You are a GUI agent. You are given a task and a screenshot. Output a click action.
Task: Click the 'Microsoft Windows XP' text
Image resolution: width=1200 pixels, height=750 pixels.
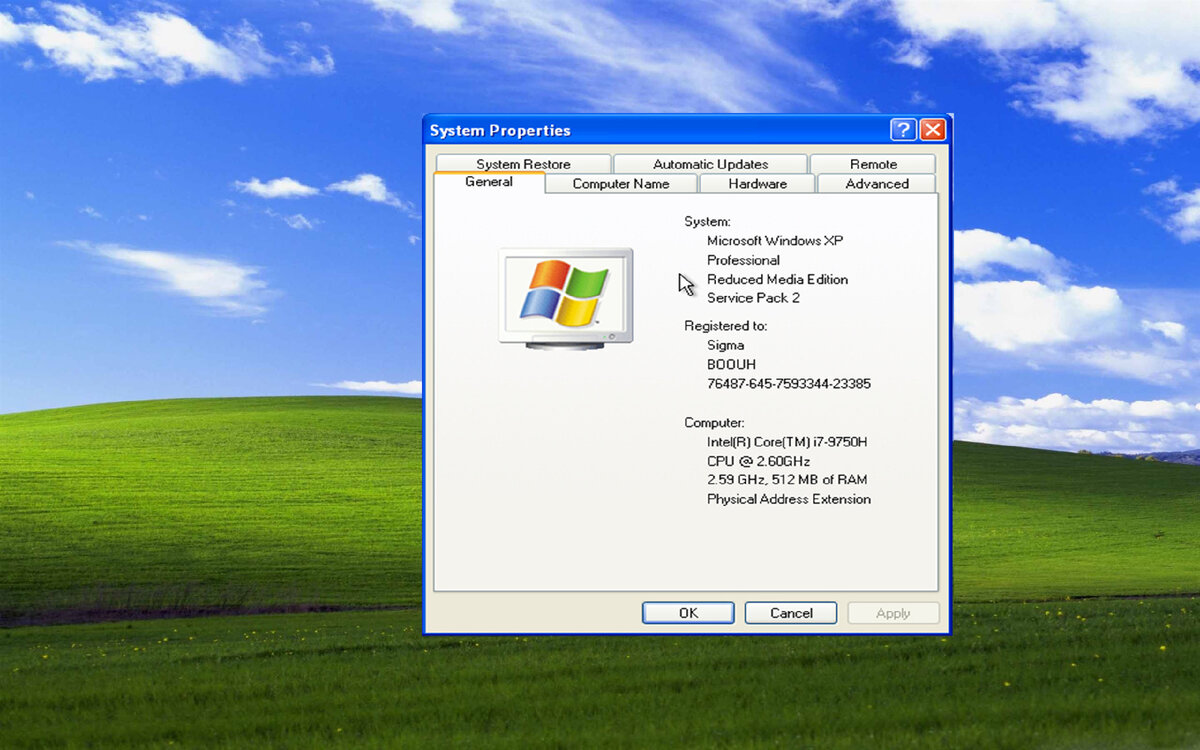[x=775, y=241]
